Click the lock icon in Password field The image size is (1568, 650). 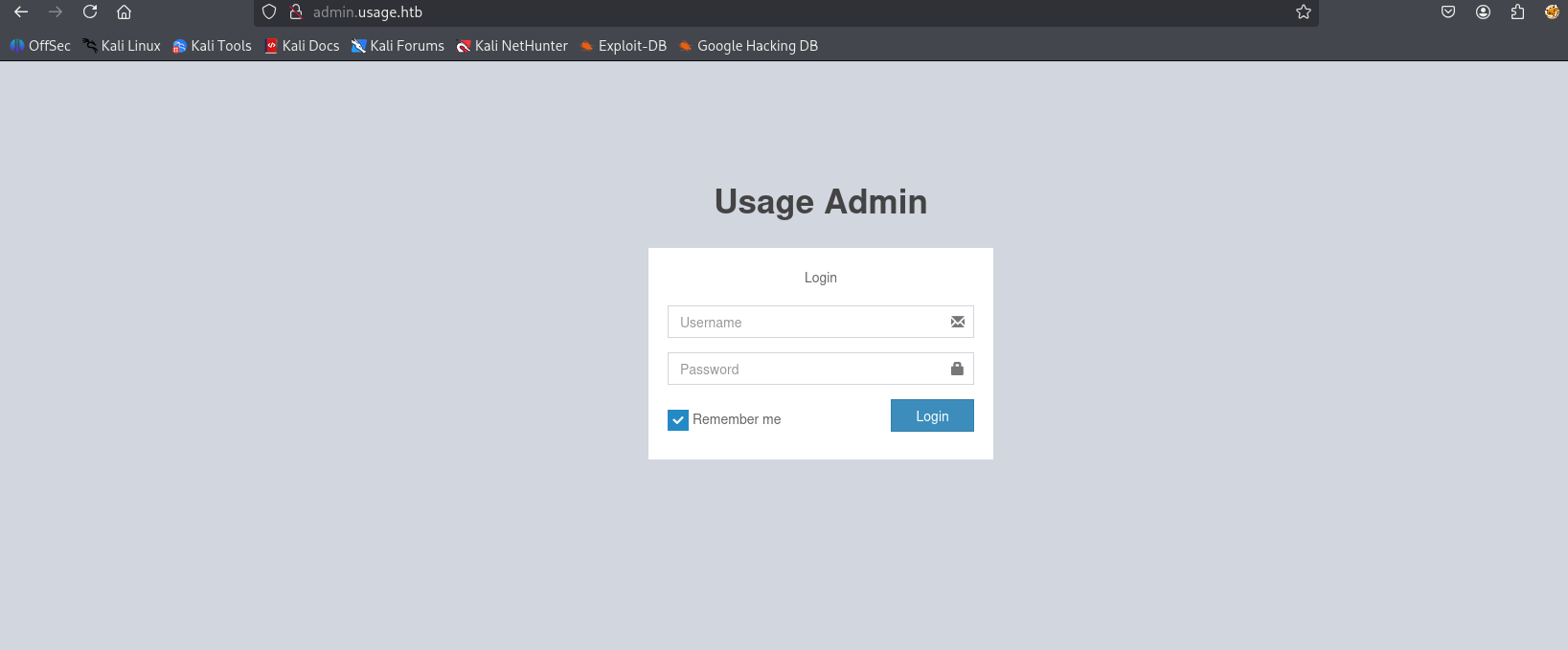pyautogui.click(x=957, y=369)
